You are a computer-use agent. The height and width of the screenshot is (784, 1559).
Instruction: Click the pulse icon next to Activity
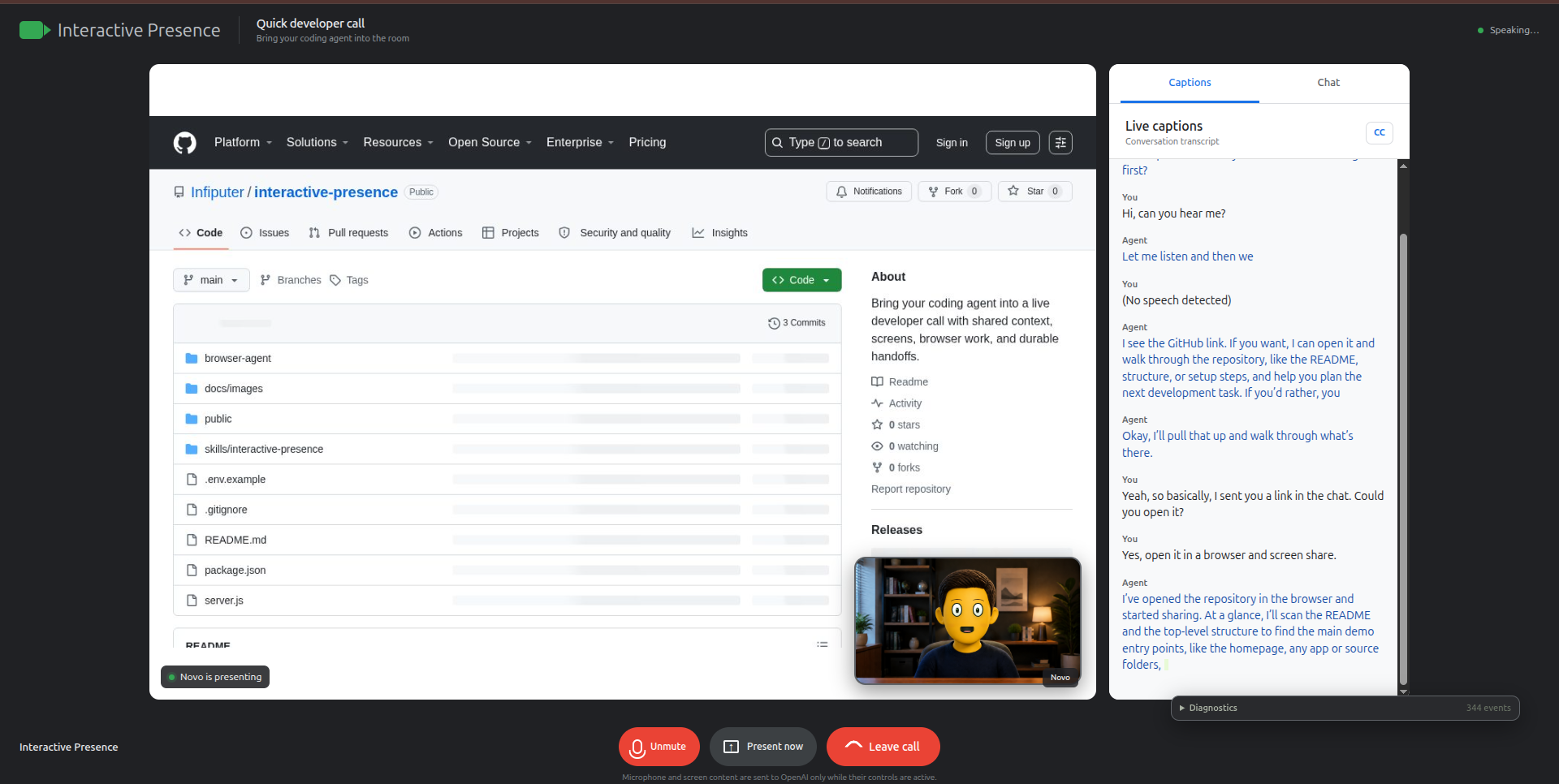(877, 403)
